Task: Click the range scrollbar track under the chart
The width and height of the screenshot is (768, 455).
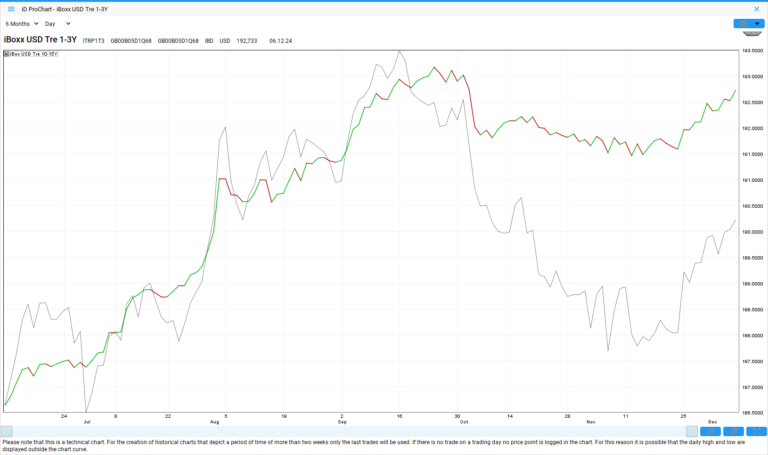Action: pyautogui.click(x=349, y=431)
